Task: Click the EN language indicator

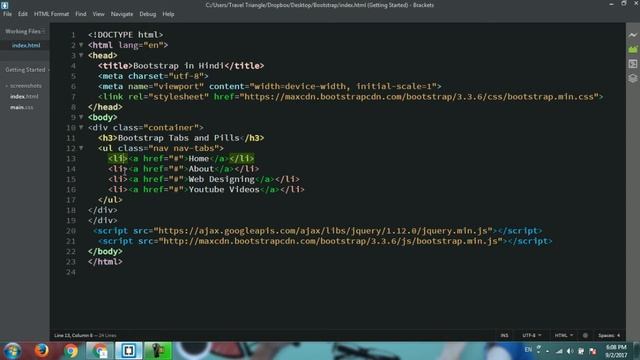Action: pos(528,350)
